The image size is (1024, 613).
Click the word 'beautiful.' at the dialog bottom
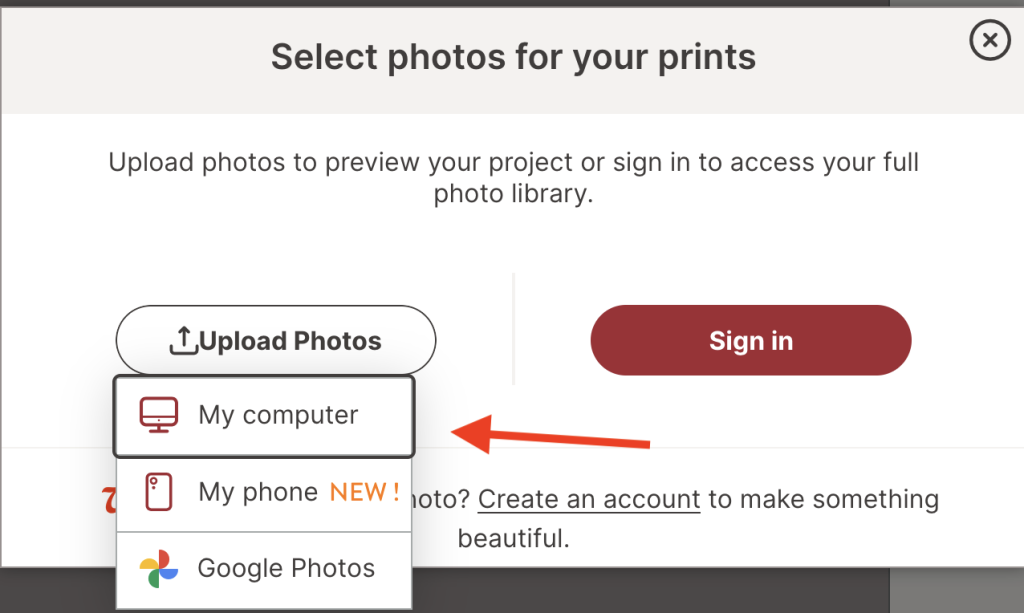513,539
